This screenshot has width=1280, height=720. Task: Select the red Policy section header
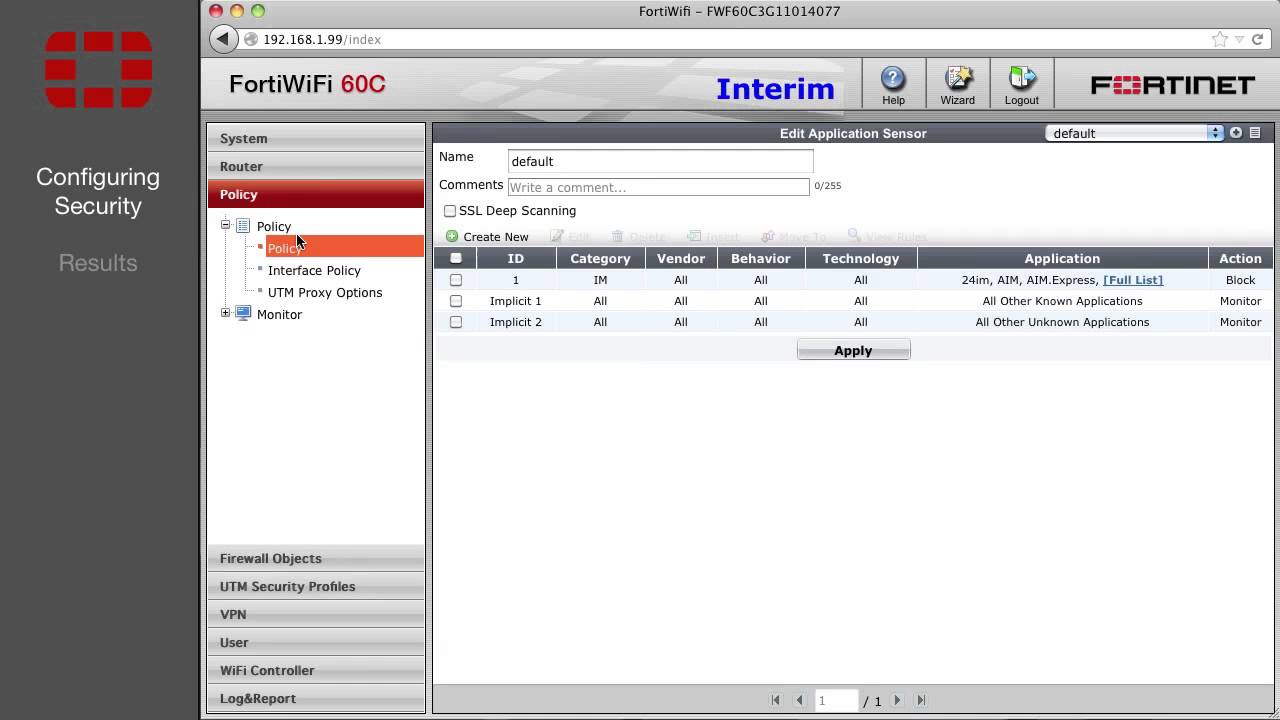(316, 194)
